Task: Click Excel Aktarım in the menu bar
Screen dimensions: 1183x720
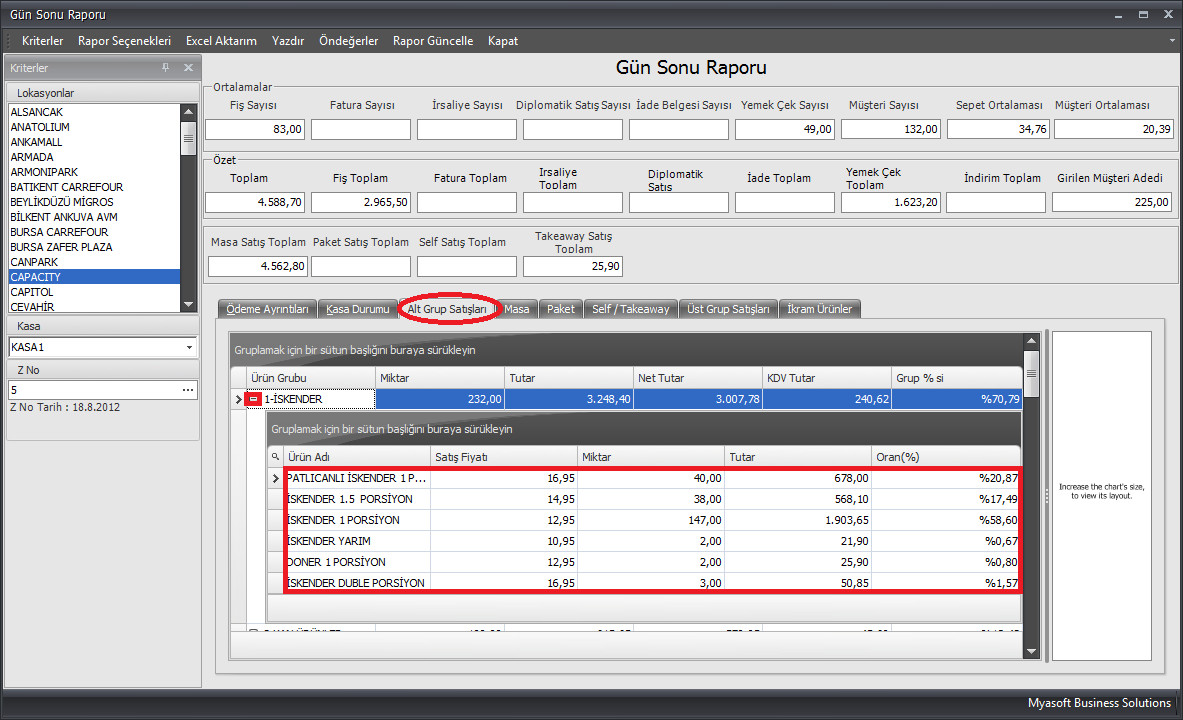Action: click(x=221, y=41)
